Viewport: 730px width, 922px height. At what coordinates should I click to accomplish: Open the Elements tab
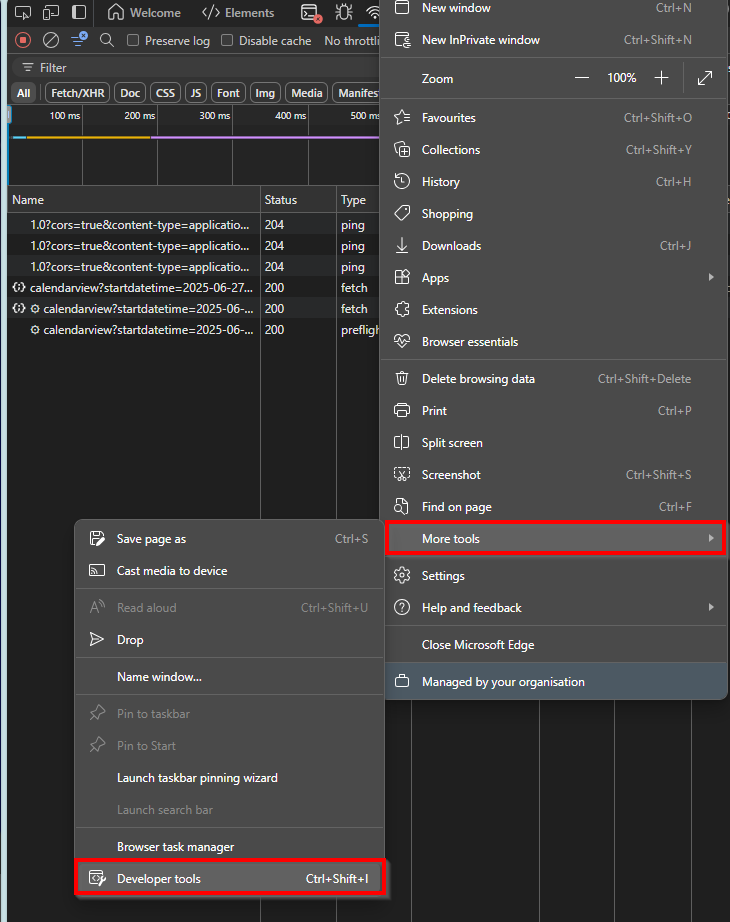click(238, 12)
